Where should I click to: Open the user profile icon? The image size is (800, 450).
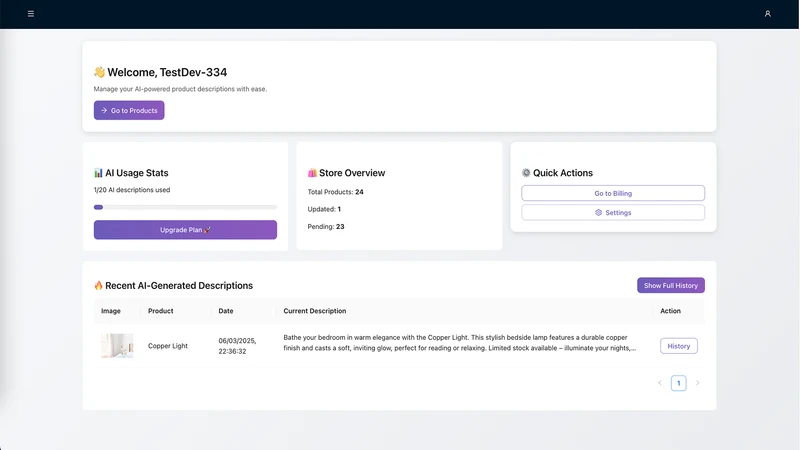pos(767,14)
